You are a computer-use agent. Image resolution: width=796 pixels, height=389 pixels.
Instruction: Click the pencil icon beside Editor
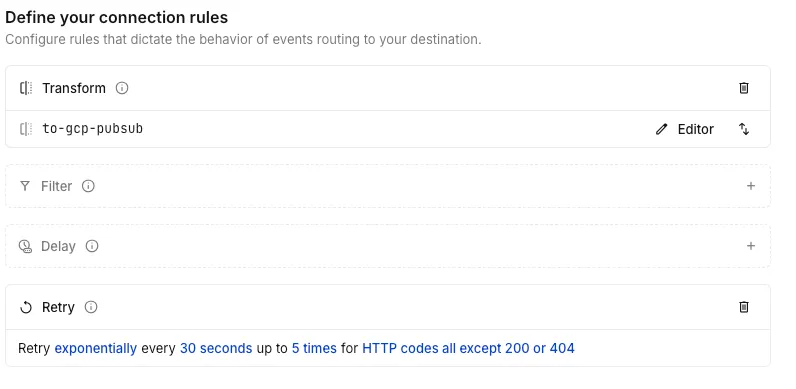(661, 129)
